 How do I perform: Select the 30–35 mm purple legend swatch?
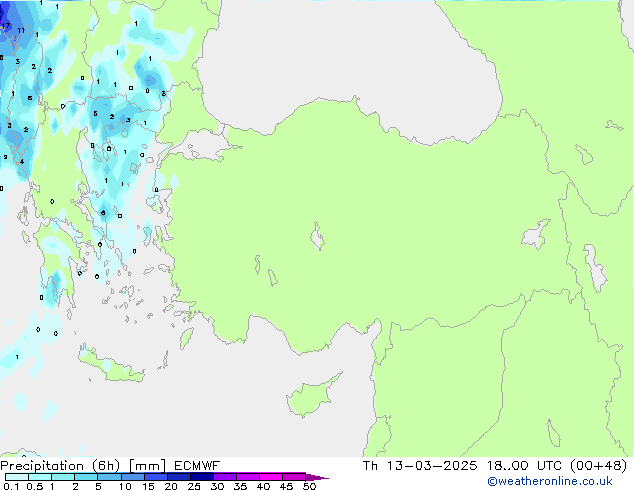[x=224, y=477]
